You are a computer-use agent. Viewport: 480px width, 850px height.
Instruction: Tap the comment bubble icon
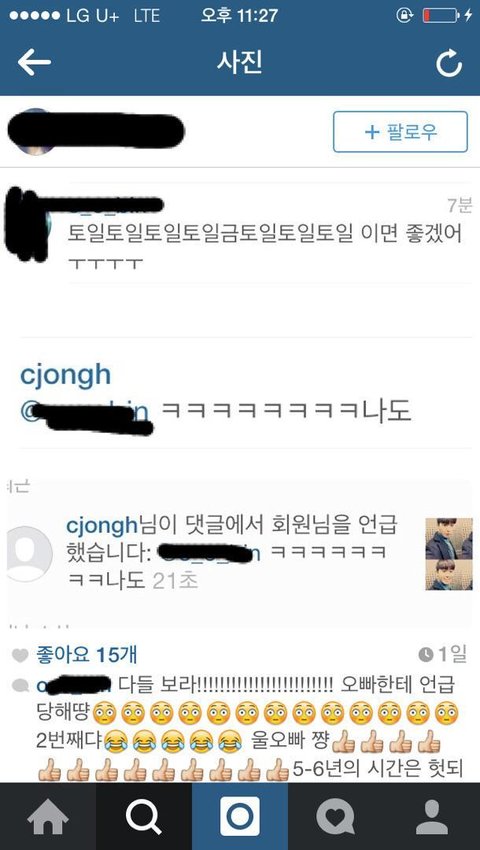[20, 685]
